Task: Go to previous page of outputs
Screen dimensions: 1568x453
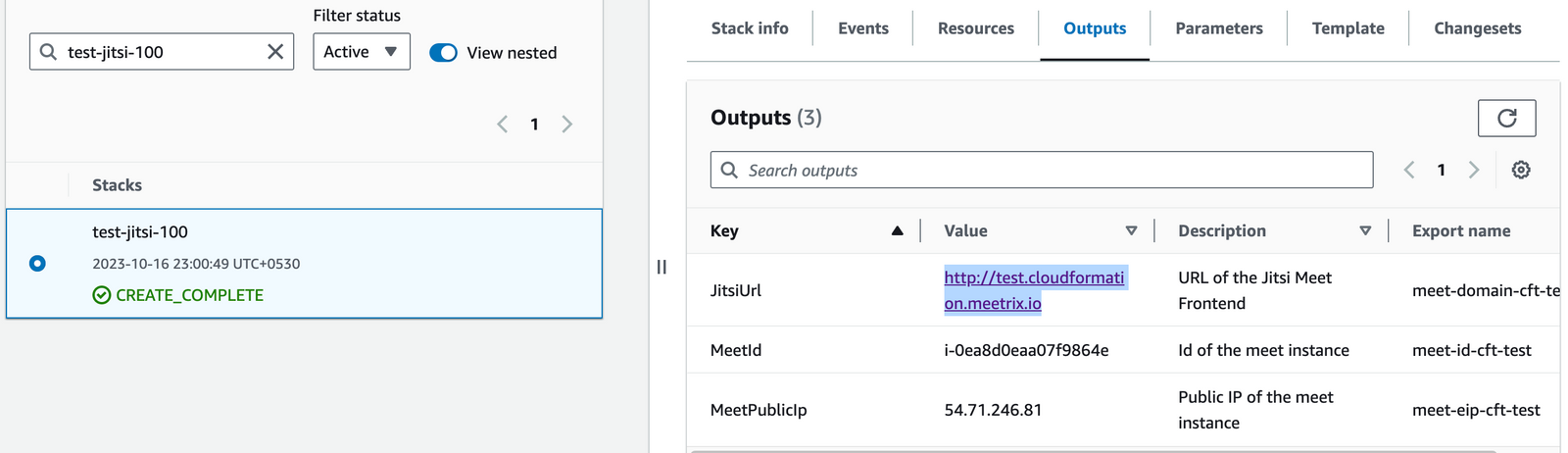Action: pos(1409,170)
